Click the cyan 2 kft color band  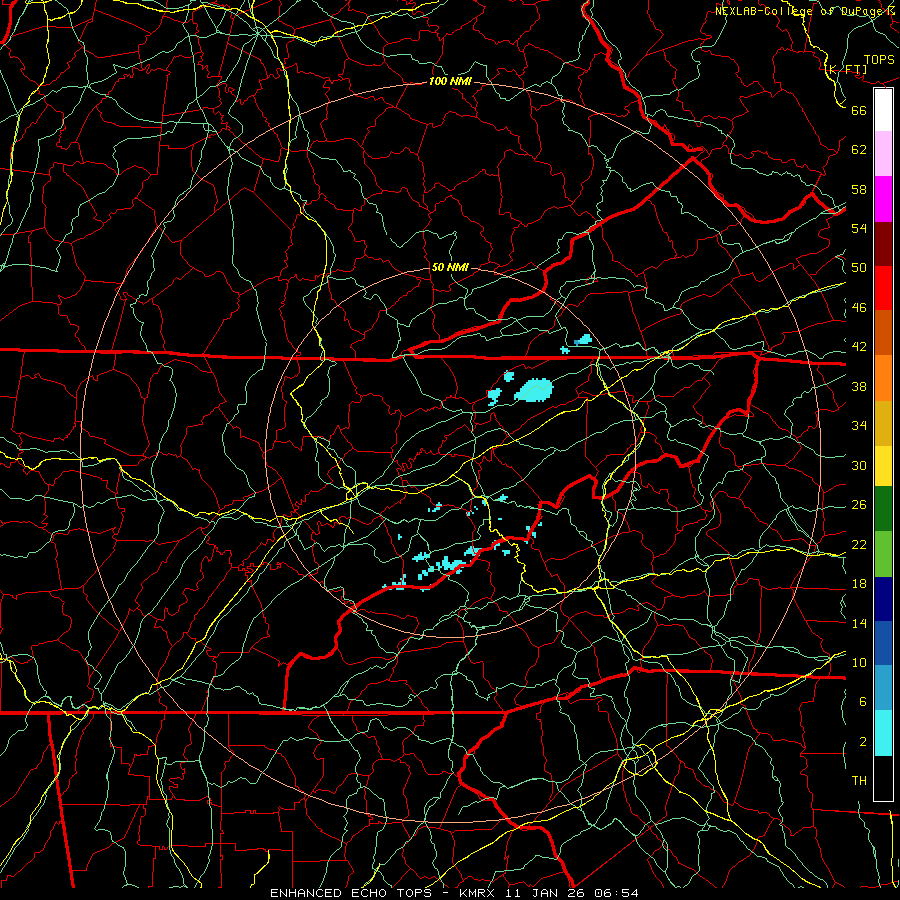883,733
